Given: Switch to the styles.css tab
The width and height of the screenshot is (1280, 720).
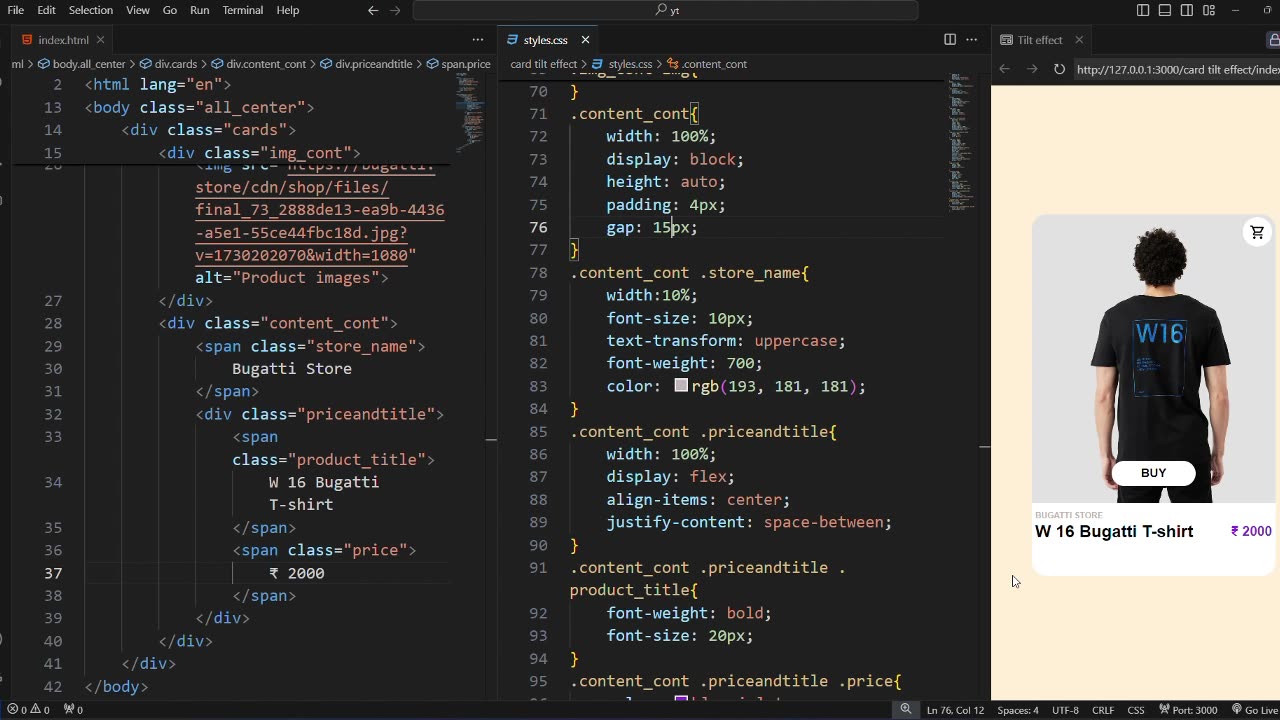Looking at the screenshot, I should coord(545,40).
